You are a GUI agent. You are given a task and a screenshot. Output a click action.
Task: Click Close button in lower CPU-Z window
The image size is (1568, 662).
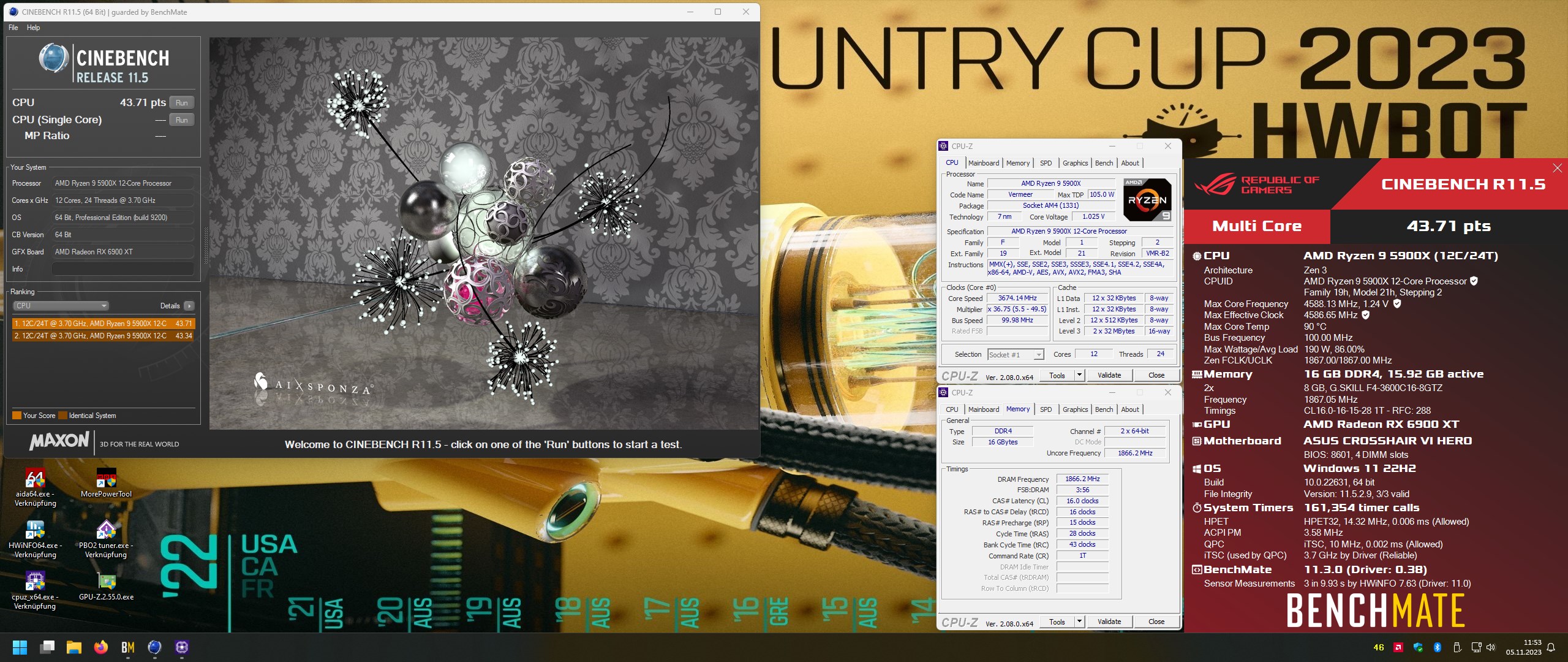pyautogui.click(x=1156, y=622)
